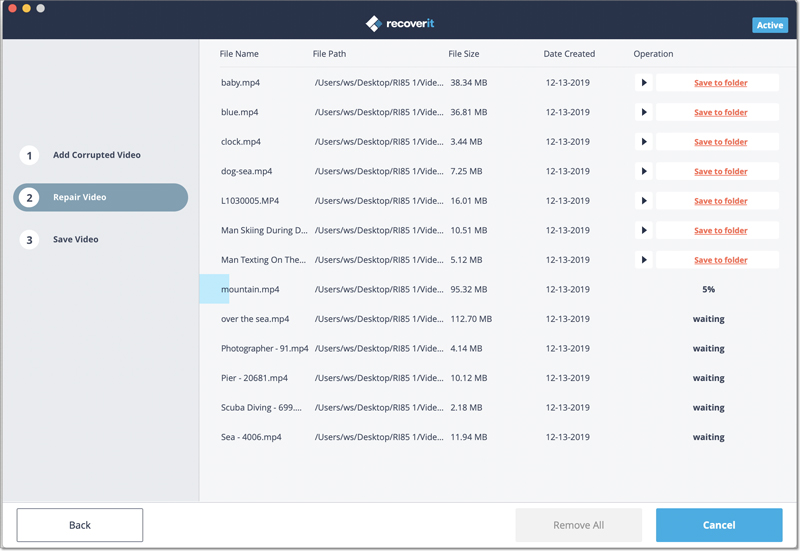Click the 95.32 MB file size
The width and height of the screenshot is (800, 551).
pos(468,289)
